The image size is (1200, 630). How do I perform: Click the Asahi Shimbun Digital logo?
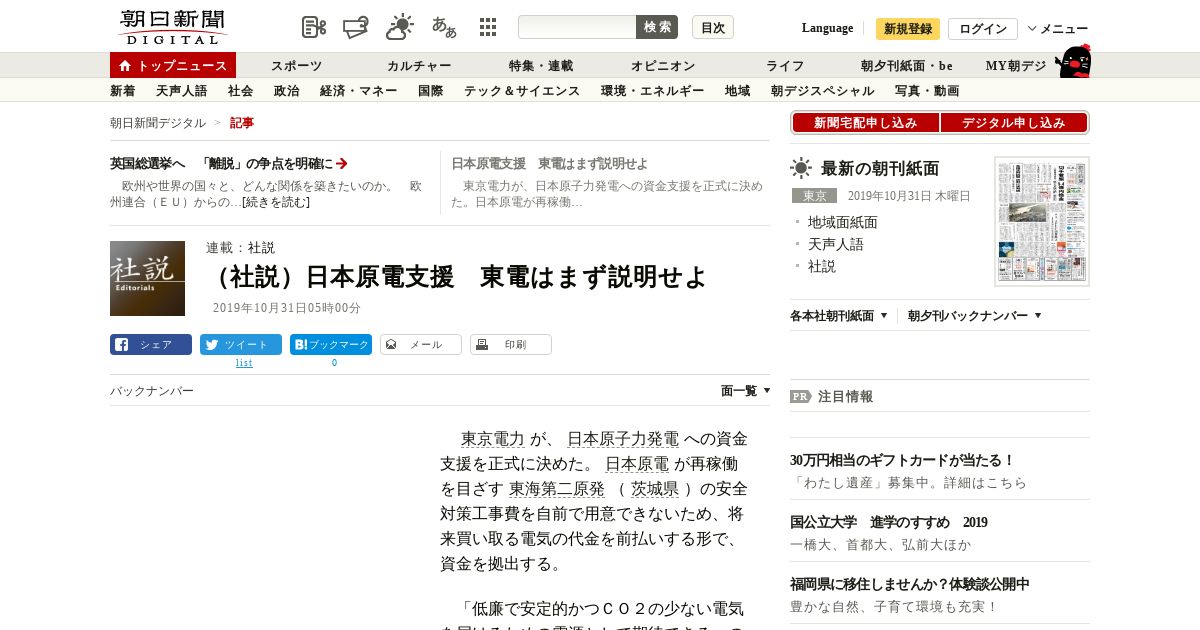tap(172, 27)
